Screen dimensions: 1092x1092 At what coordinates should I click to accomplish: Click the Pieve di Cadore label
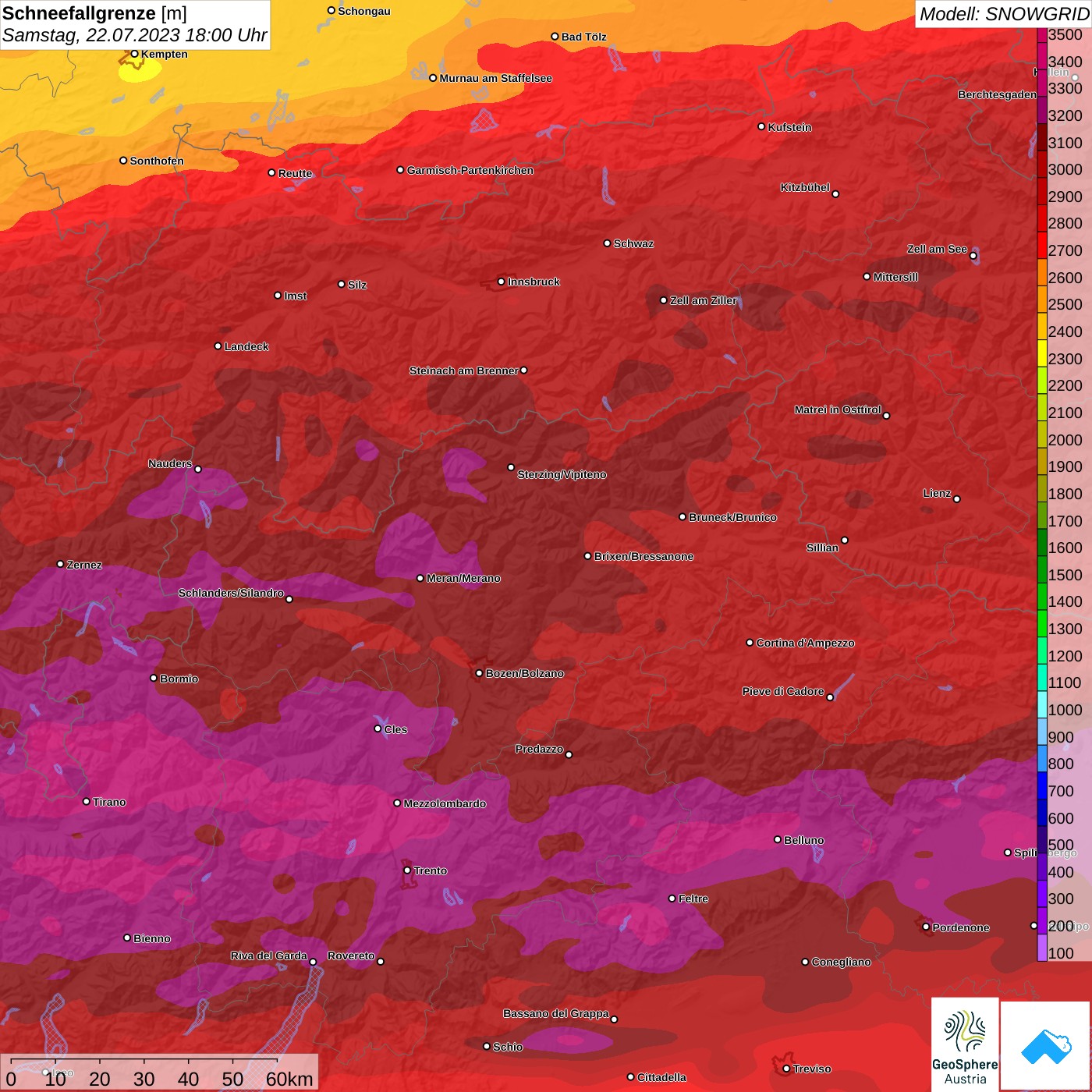pos(783,691)
